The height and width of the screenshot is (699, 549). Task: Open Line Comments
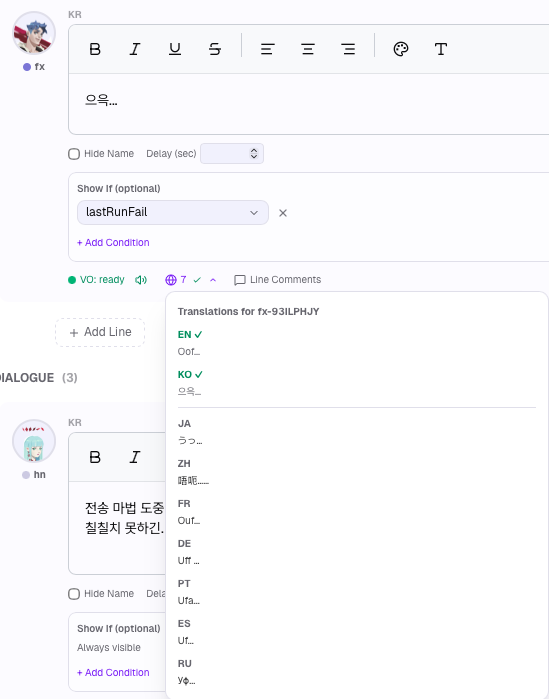click(278, 280)
